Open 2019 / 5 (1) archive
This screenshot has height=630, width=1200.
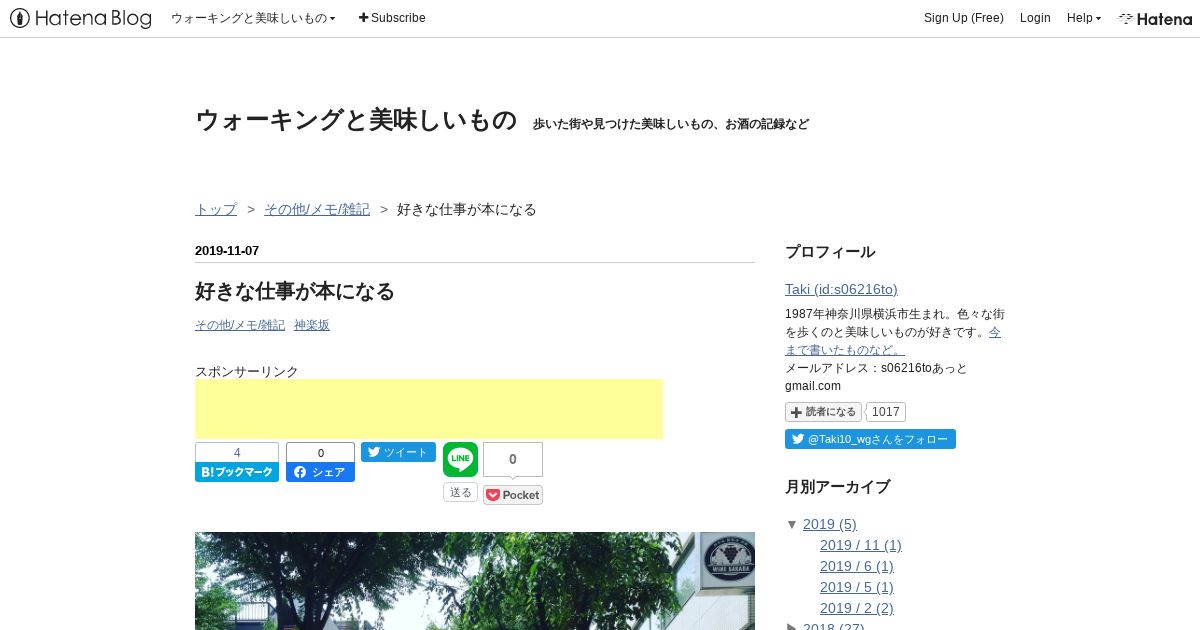(856, 587)
